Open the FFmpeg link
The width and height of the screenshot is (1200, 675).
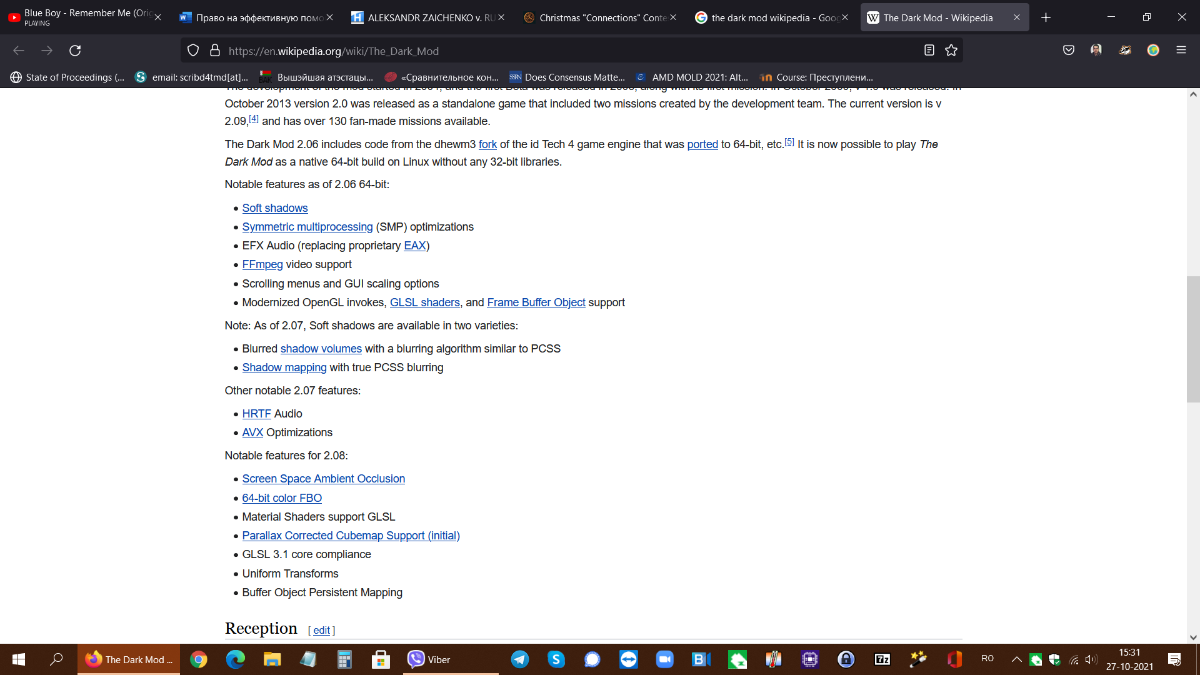262,265
